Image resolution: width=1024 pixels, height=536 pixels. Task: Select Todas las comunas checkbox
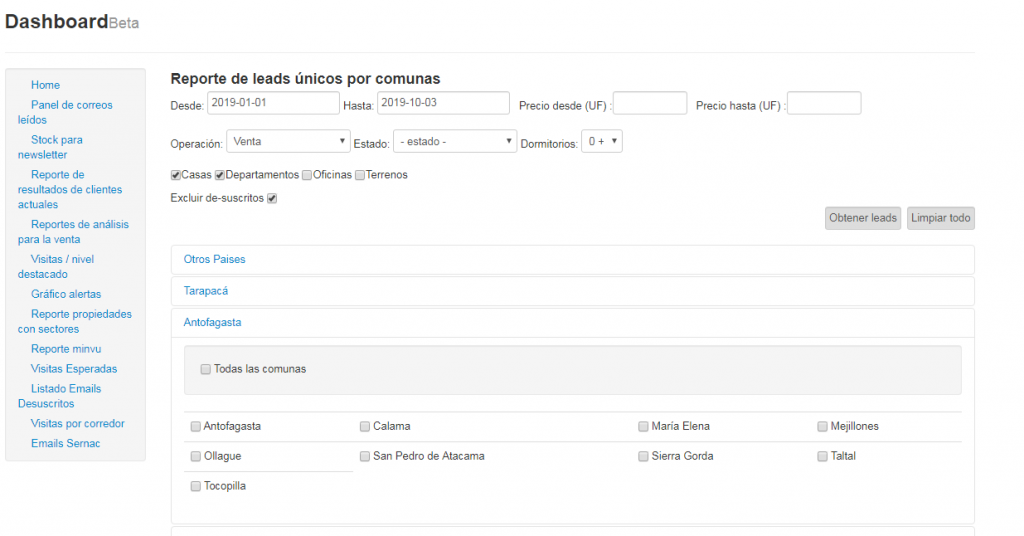point(205,369)
